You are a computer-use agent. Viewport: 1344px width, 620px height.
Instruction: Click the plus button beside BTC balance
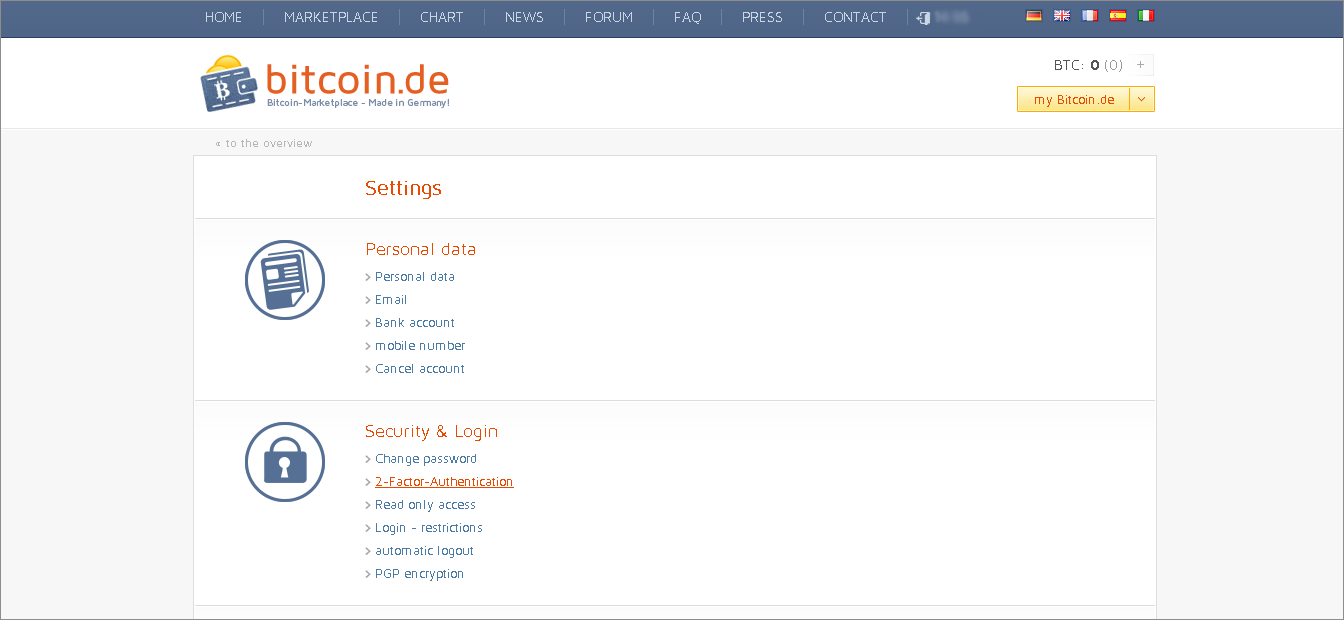coord(1141,65)
